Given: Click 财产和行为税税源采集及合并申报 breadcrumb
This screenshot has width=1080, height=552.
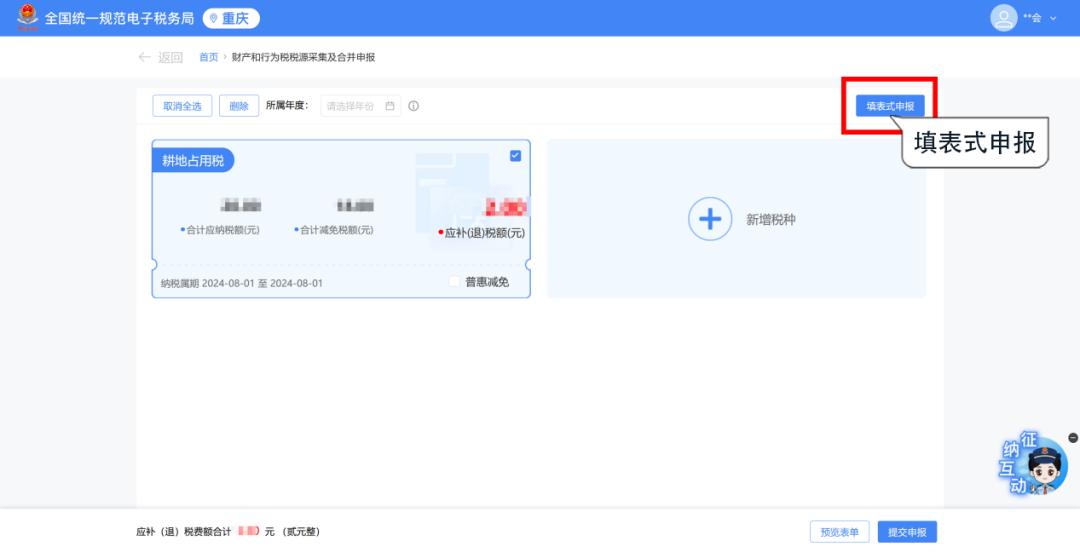Looking at the screenshot, I should [303, 58].
